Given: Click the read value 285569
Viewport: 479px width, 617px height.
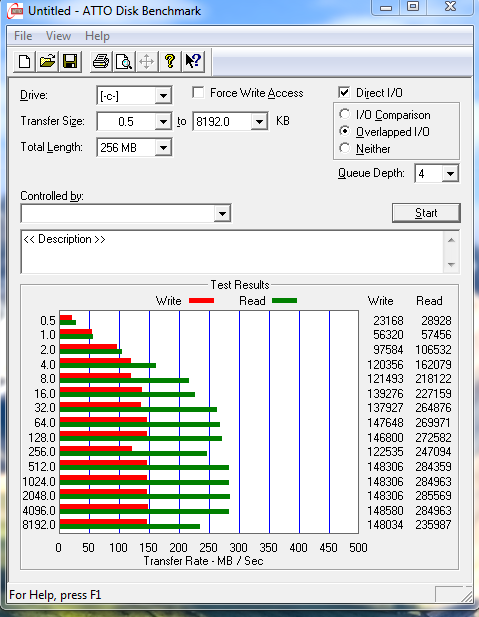Looking at the screenshot, I should pos(433,496).
